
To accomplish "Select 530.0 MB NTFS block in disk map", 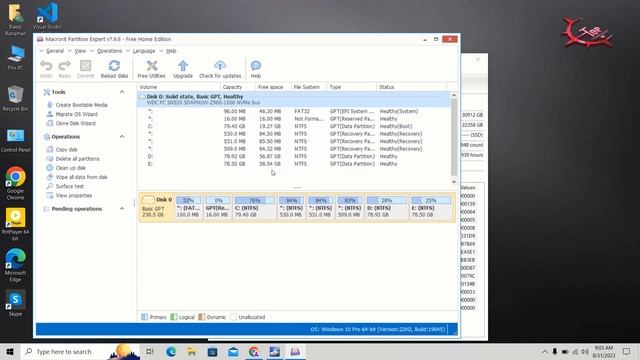I will (291, 207).
